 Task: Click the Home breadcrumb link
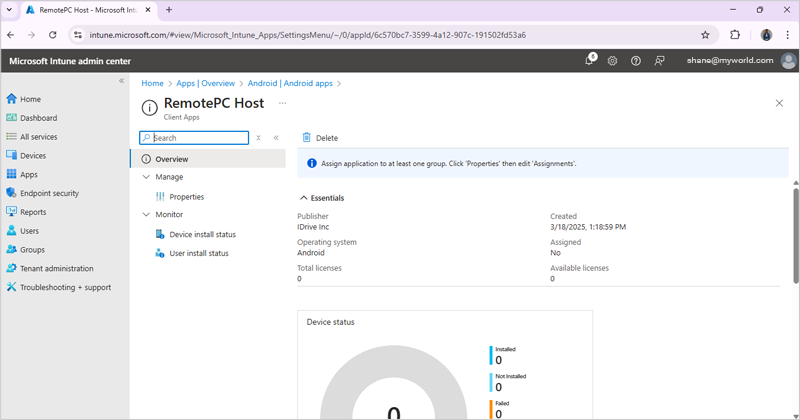(x=152, y=84)
